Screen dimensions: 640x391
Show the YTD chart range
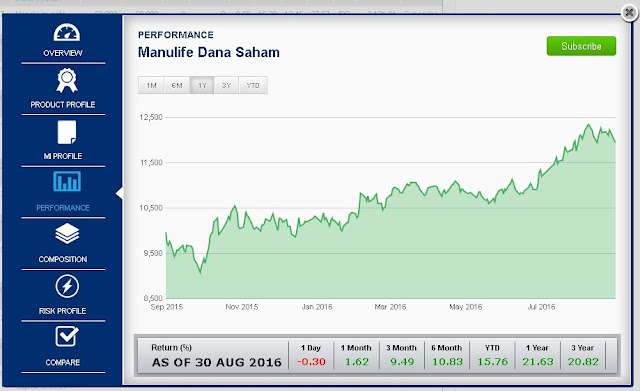pyautogui.click(x=253, y=85)
